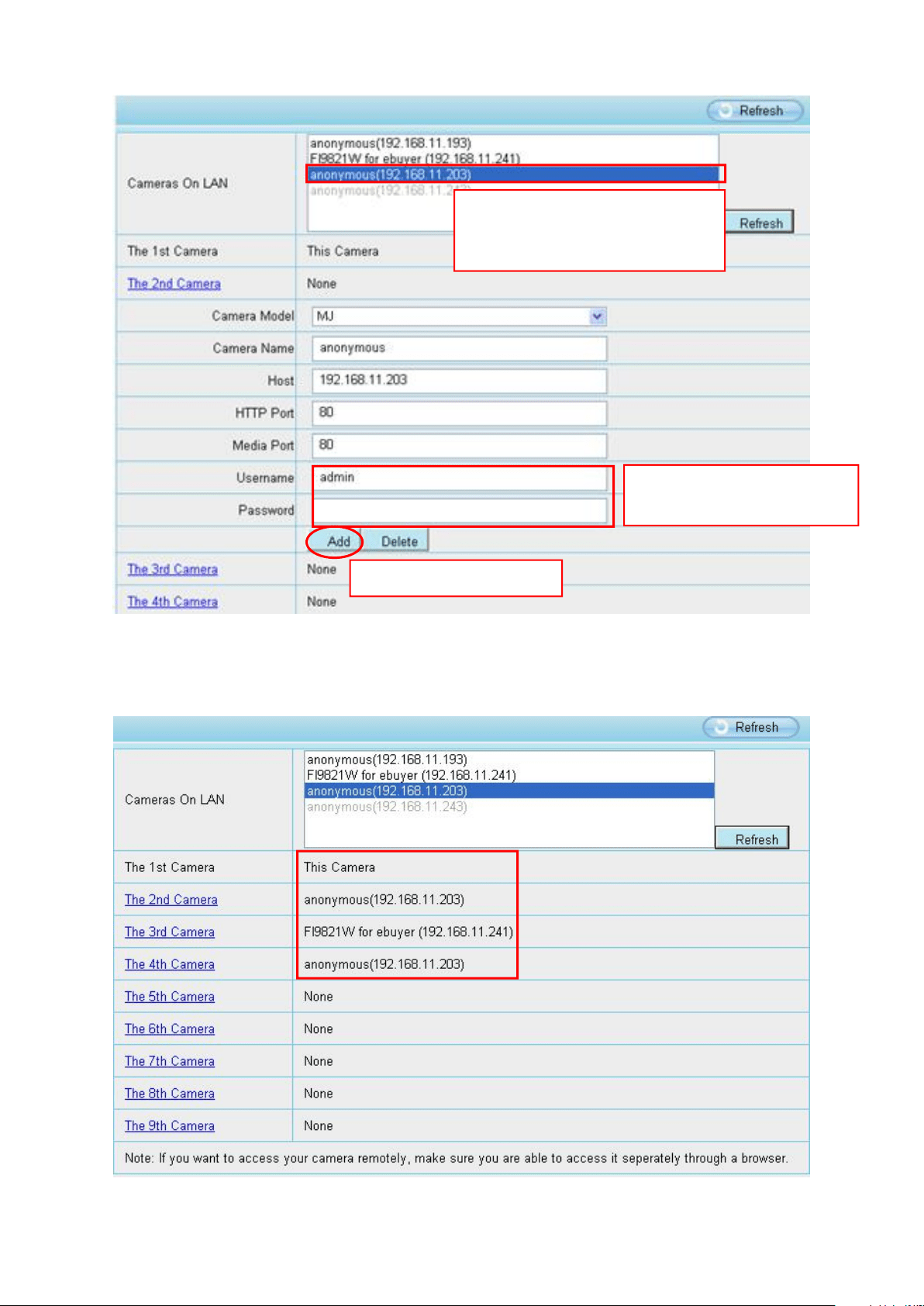This screenshot has width=924, height=1306.
Task: Click anonymous(192.168.11.203) in The 2nd Camera row
Action: pos(384,900)
